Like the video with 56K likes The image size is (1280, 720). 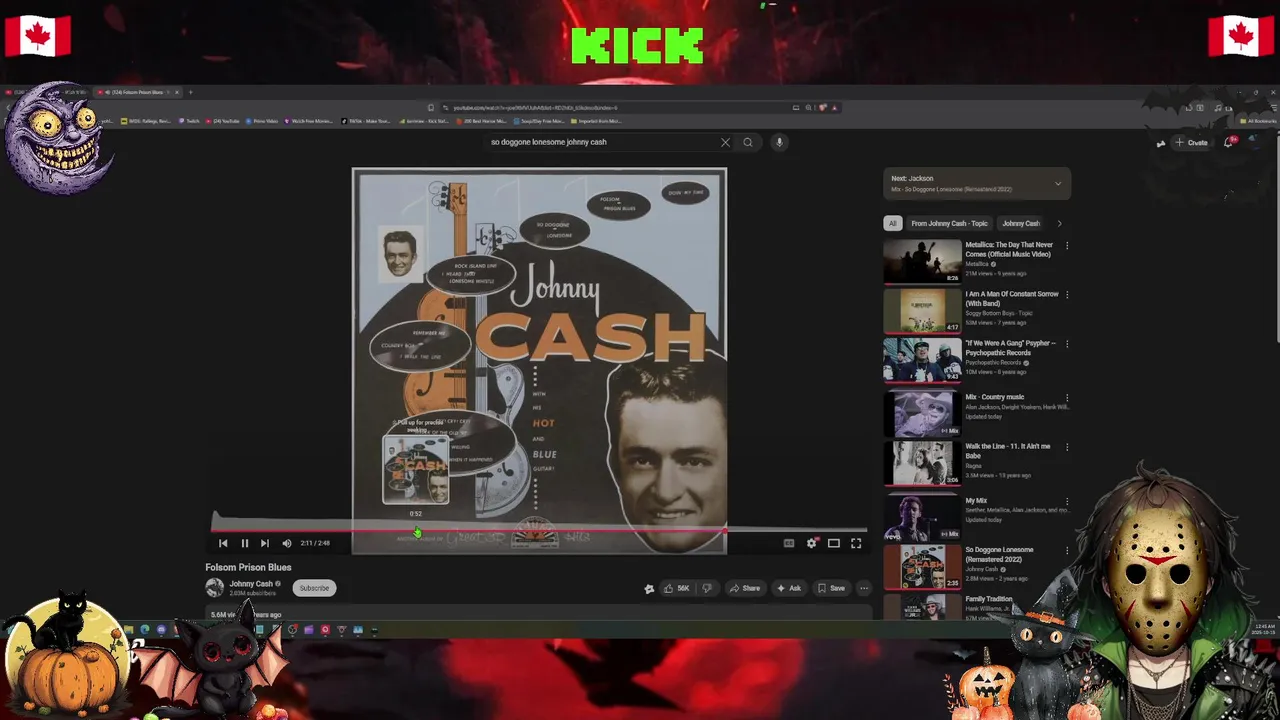tap(677, 588)
